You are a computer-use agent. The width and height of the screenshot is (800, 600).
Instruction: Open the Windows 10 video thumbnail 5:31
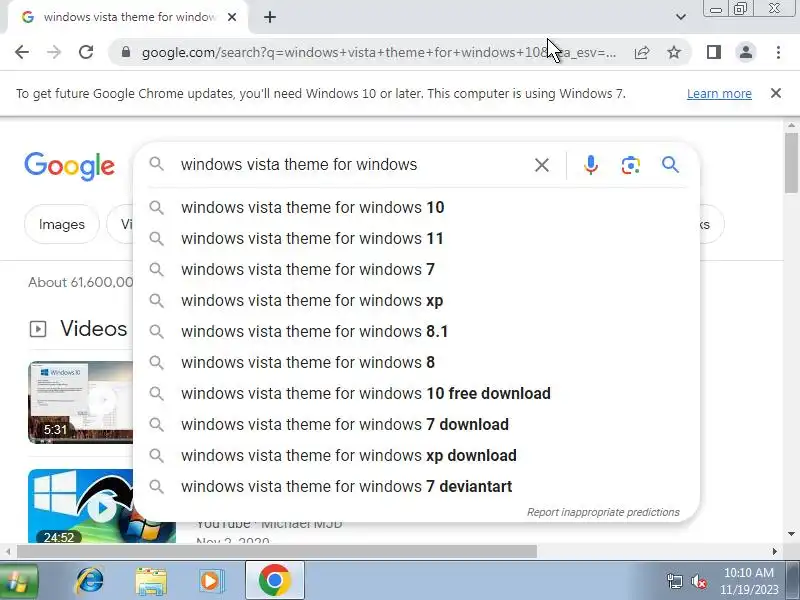click(x=81, y=403)
